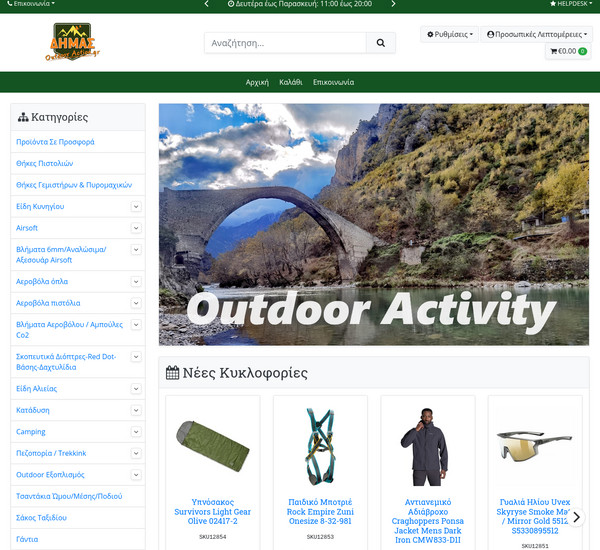Click SKU12854 text
Viewport: 600px width, 550px height.
pyautogui.click(x=213, y=537)
